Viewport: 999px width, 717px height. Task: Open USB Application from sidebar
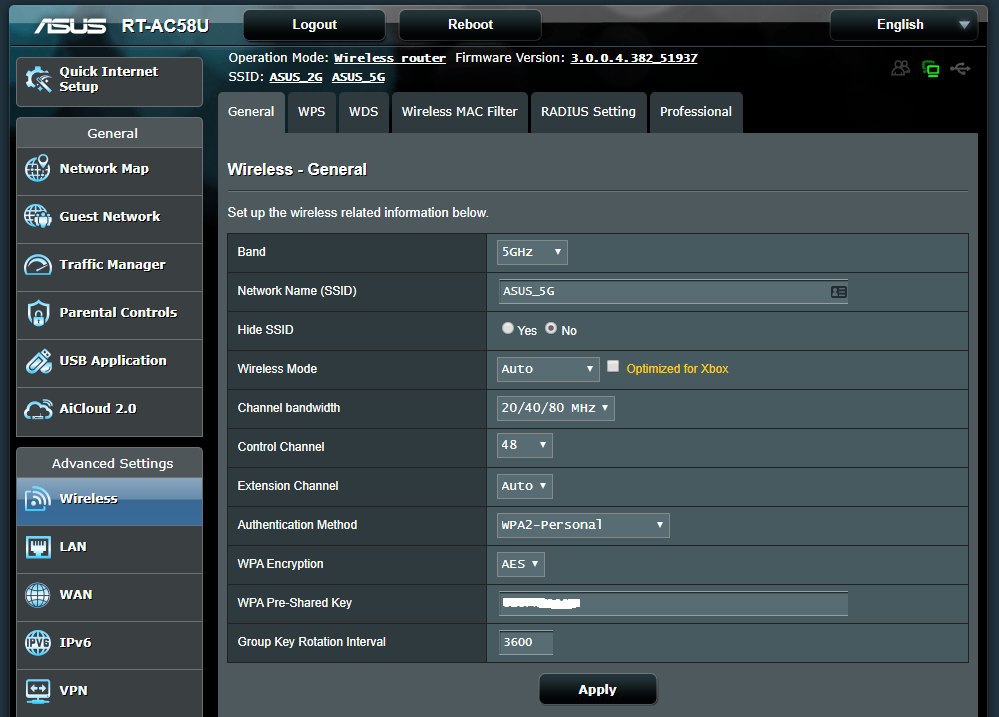tap(110, 361)
